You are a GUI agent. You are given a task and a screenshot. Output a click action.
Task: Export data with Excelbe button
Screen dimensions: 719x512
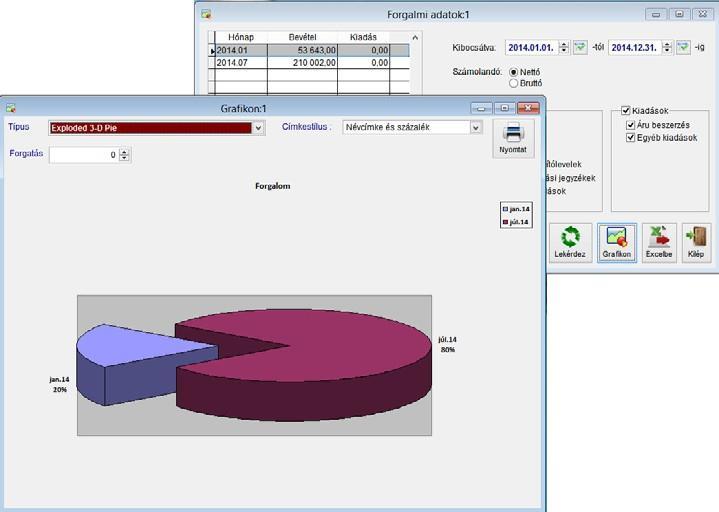[x=659, y=243]
